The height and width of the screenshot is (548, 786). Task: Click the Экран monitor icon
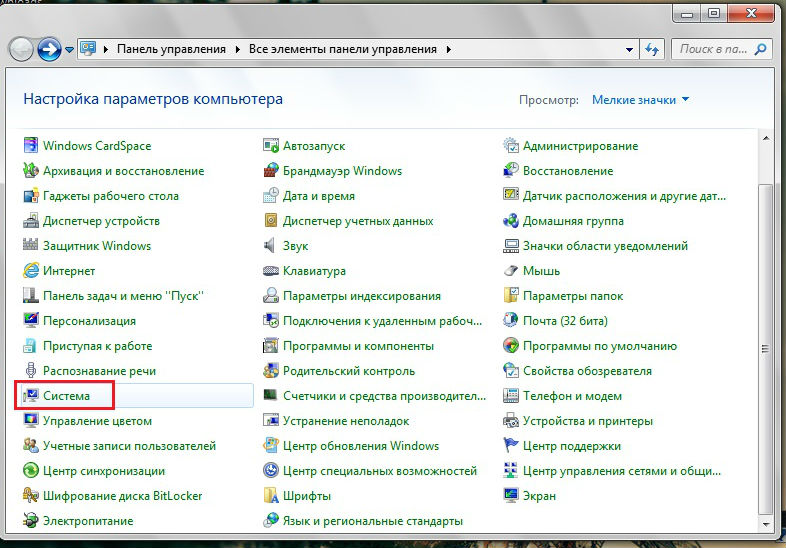[511, 496]
